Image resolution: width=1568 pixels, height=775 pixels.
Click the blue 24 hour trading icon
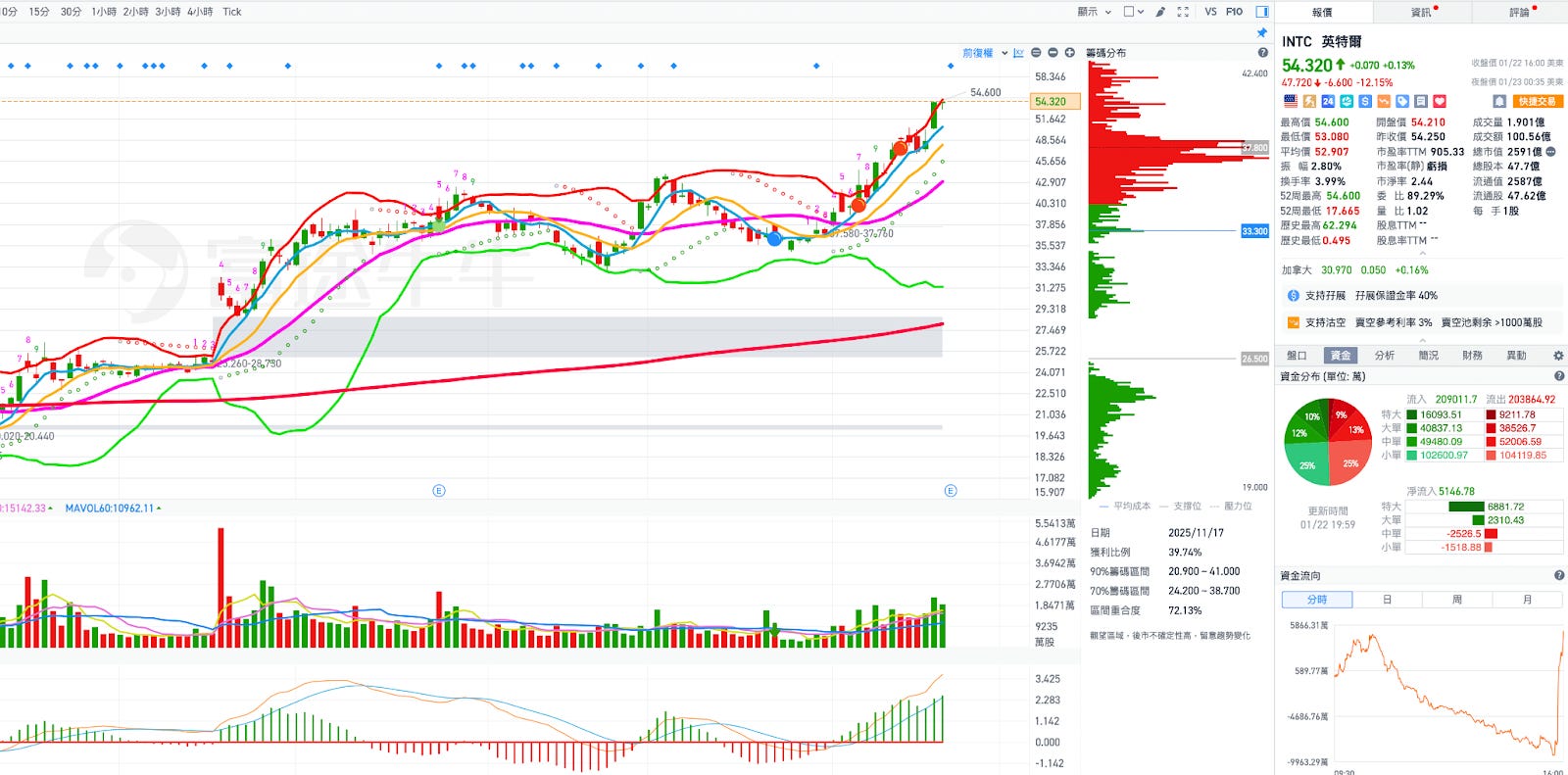click(1328, 101)
